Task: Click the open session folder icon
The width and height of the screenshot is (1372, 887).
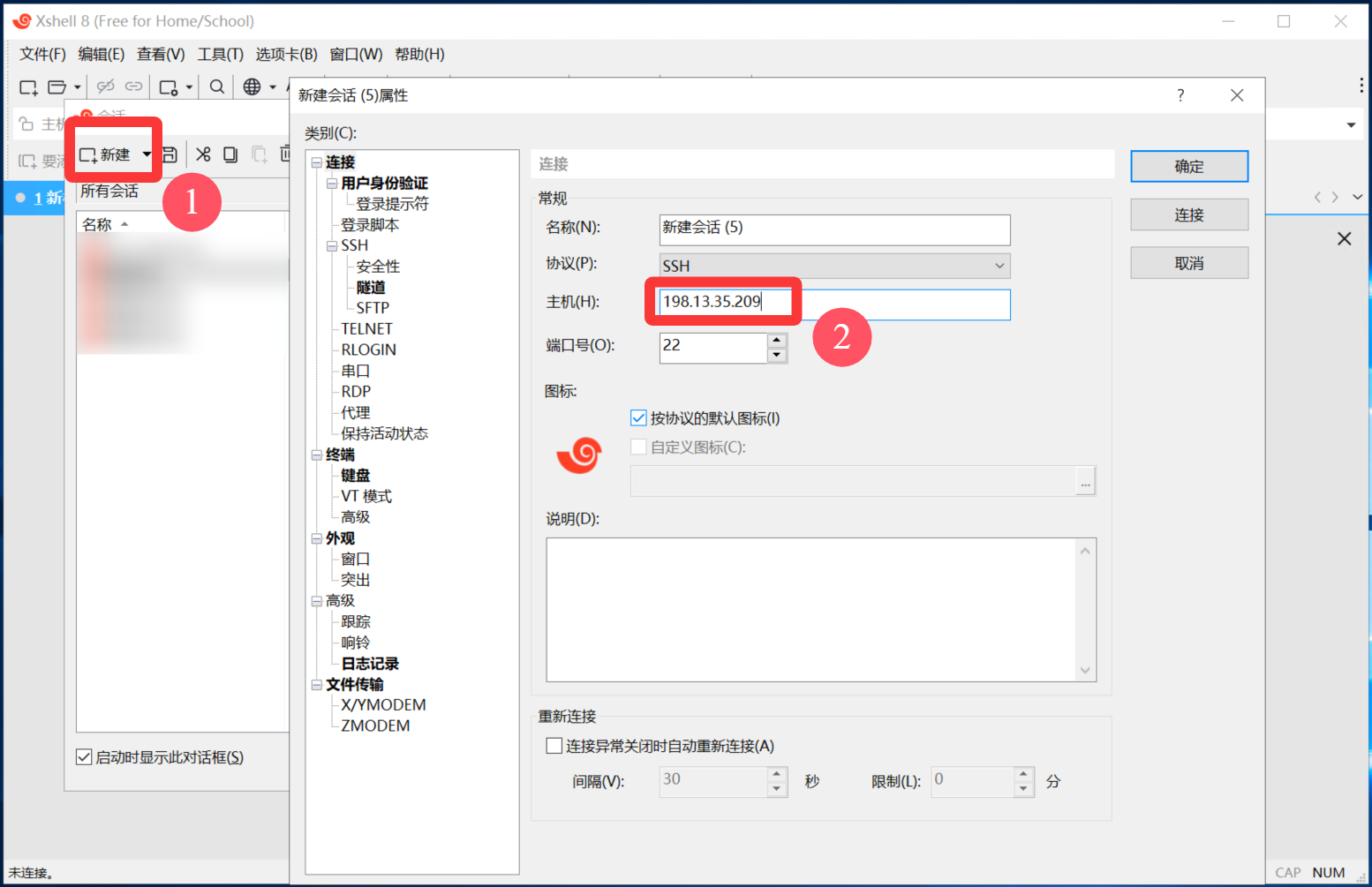Action: (57, 86)
